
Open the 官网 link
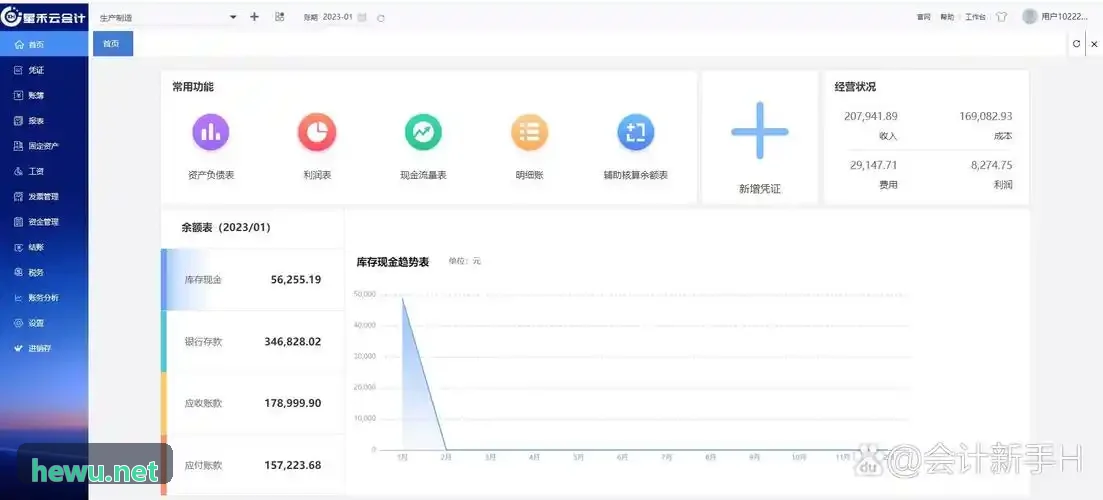coord(924,18)
